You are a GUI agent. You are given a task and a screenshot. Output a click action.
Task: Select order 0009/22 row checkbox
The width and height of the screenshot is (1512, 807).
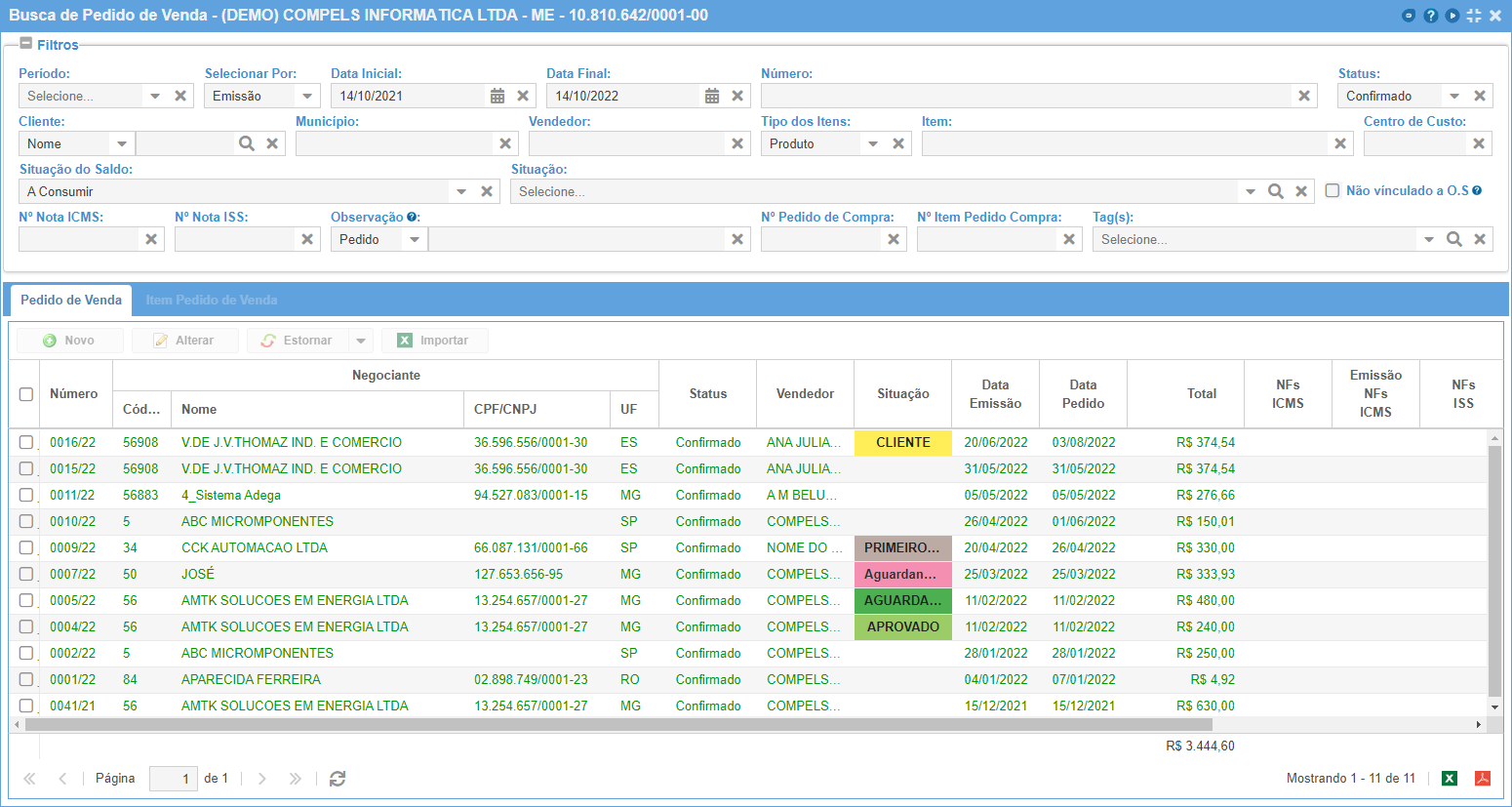point(26,547)
